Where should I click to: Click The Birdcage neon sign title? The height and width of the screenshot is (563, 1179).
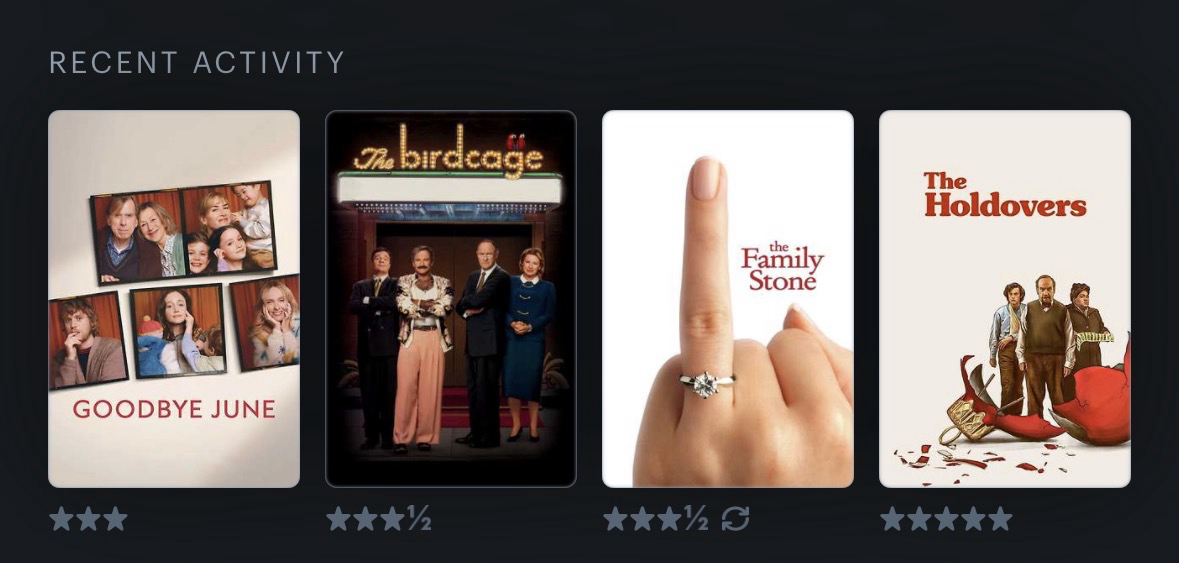coord(449,154)
